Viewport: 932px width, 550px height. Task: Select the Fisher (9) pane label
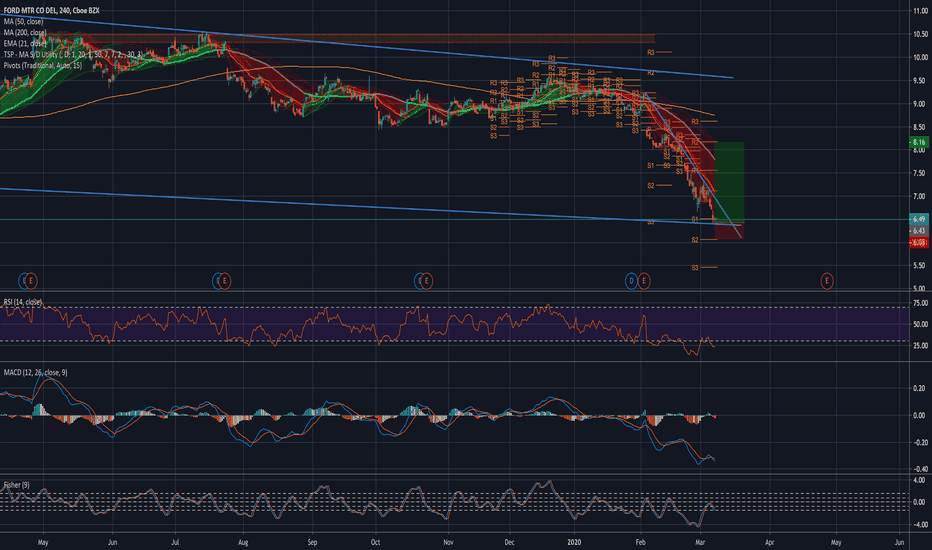pos(16,485)
